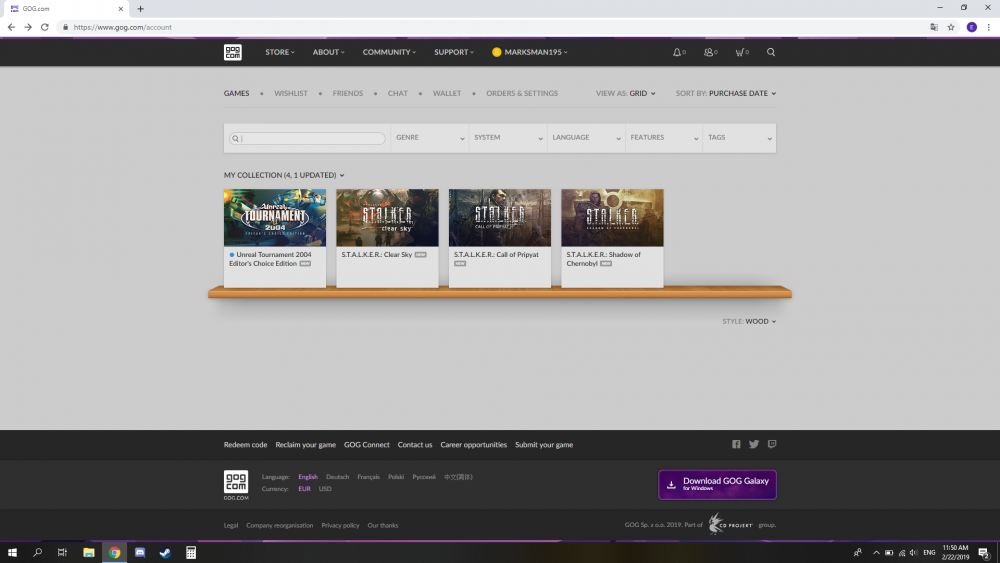Click the search magnifier in header
This screenshot has height=563, width=1000.
pos(770,52)
